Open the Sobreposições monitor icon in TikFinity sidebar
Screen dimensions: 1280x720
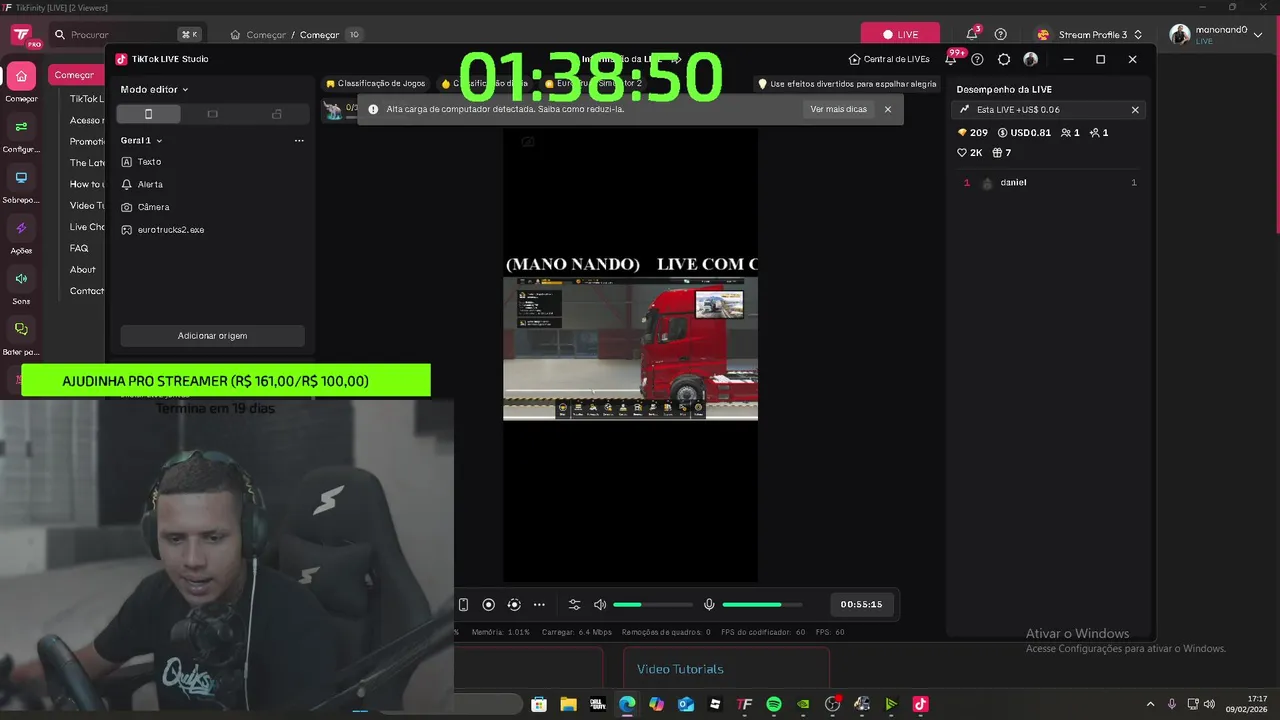point(21,177)
